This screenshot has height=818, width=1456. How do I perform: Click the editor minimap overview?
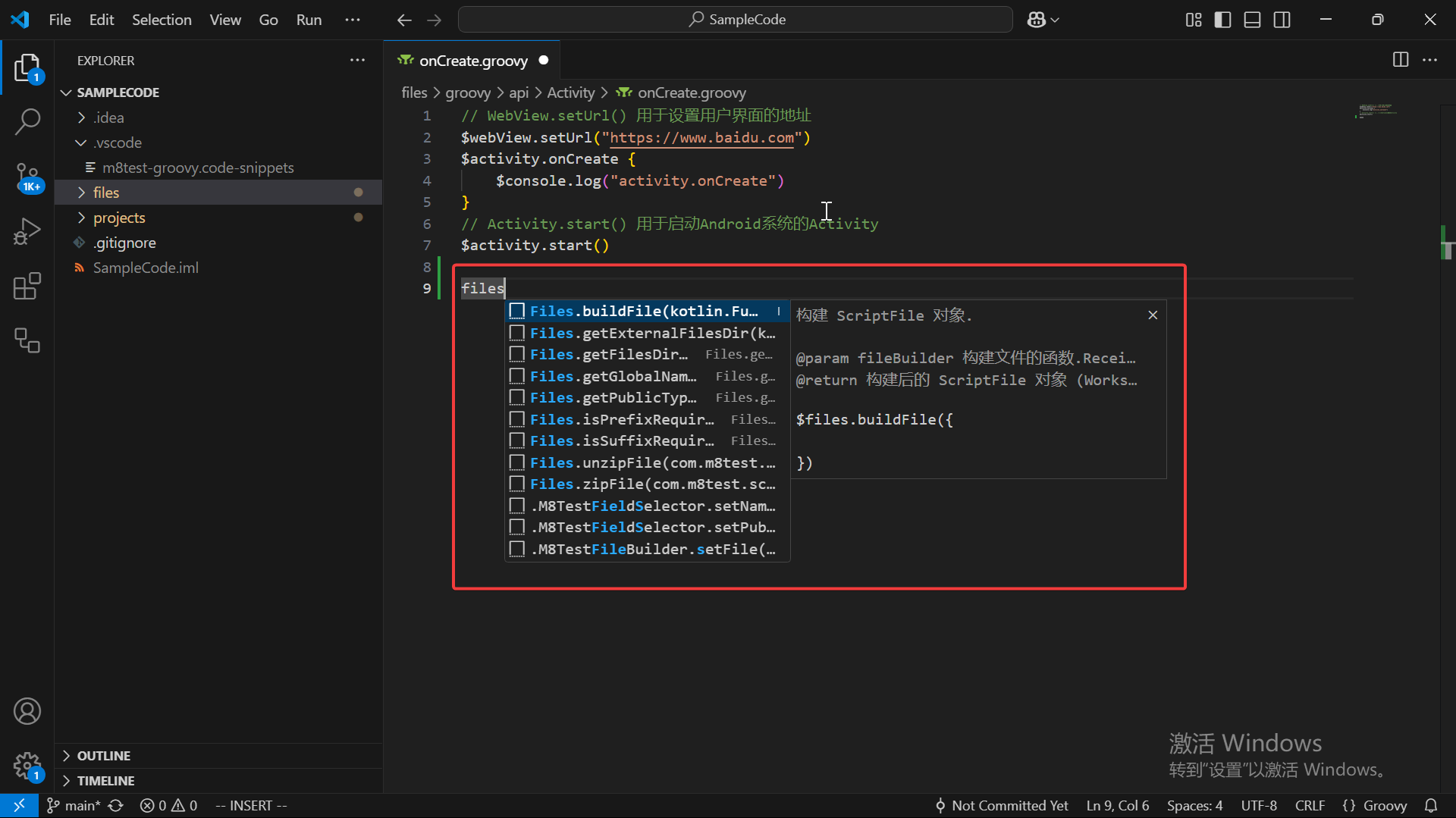pyautogui.click(x=1376, y=112)
